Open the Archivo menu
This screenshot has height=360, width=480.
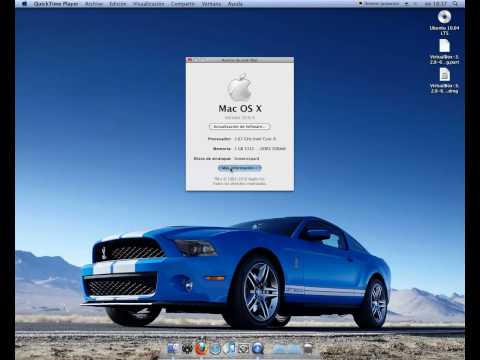point(94,4)
